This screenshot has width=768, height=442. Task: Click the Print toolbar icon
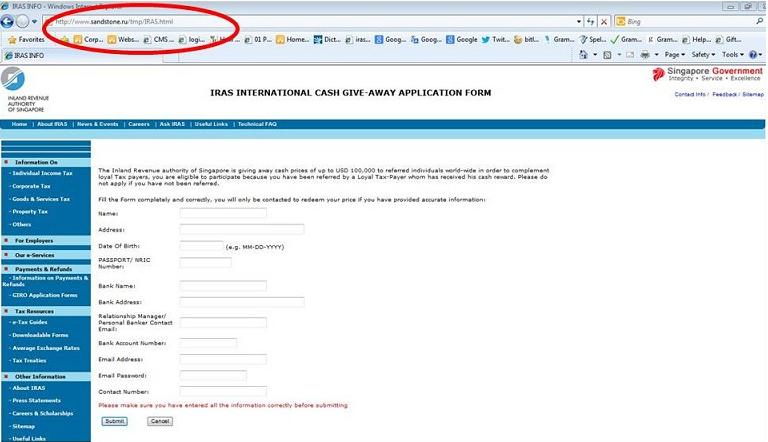(645, 55)
